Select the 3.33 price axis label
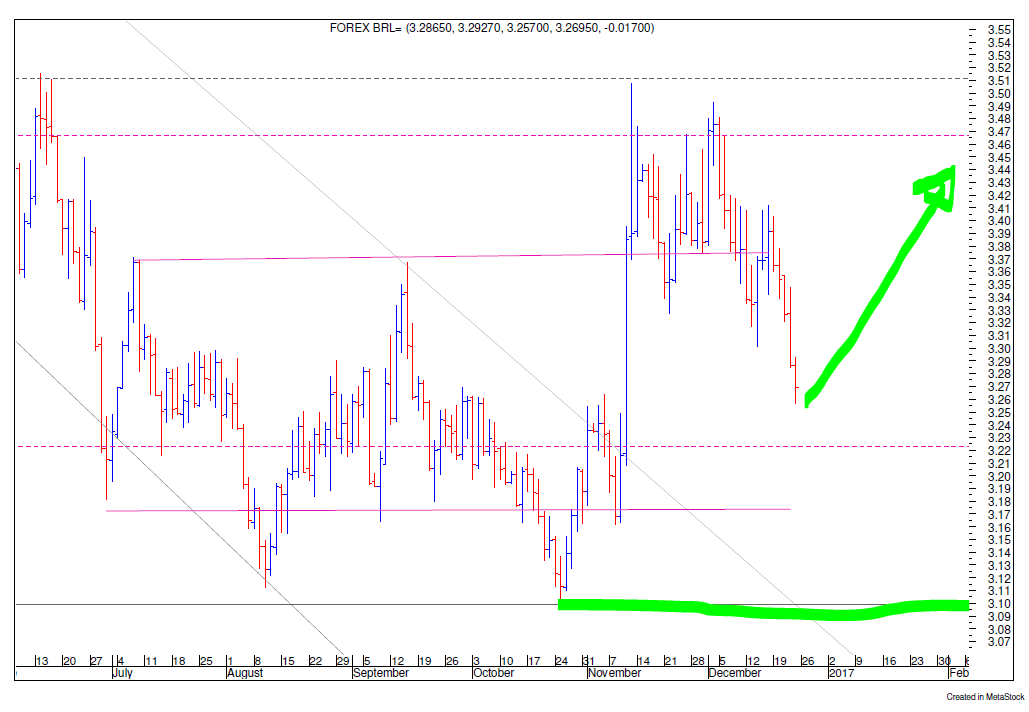This screenshot has height=712, width=1029. (x=999, y=310)
